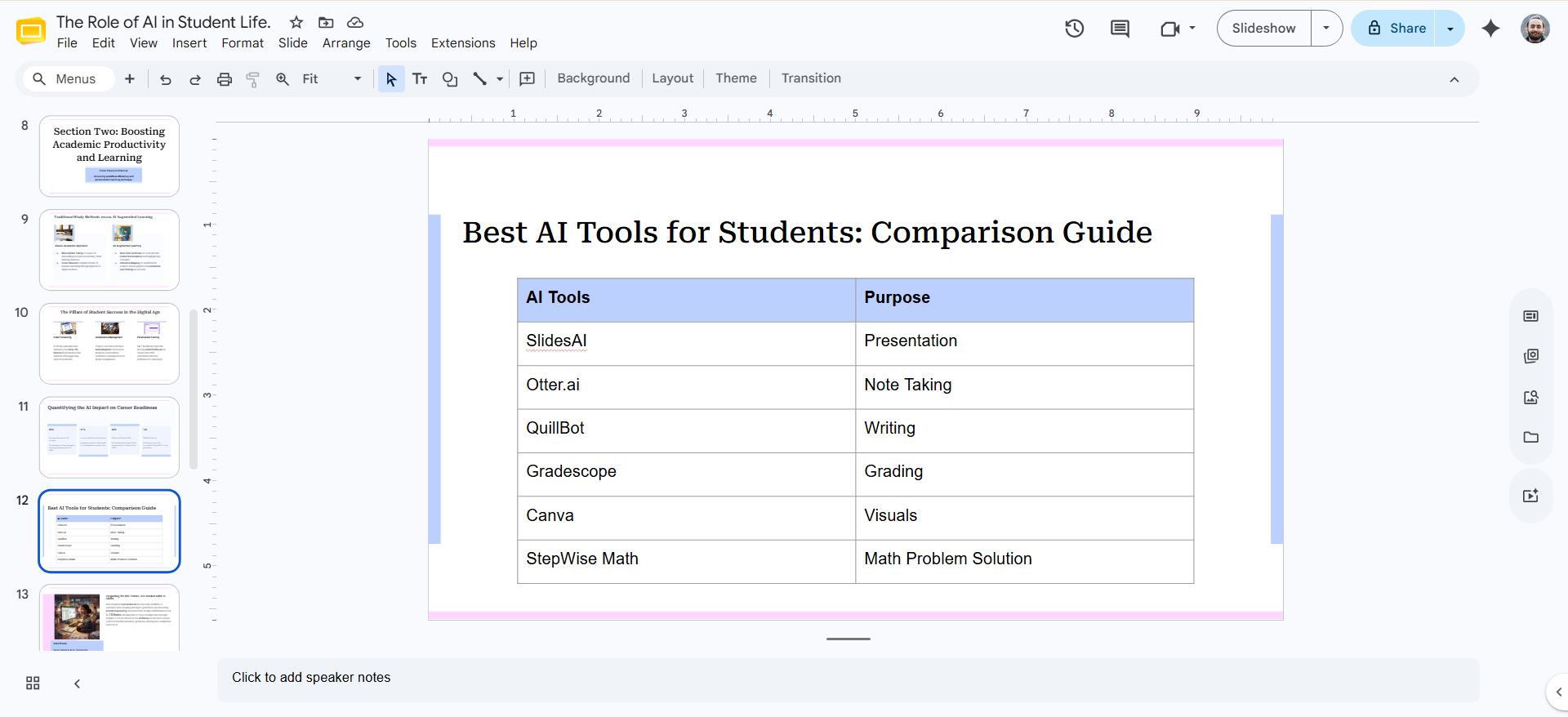Print the presentation

[x=225, y=79]
